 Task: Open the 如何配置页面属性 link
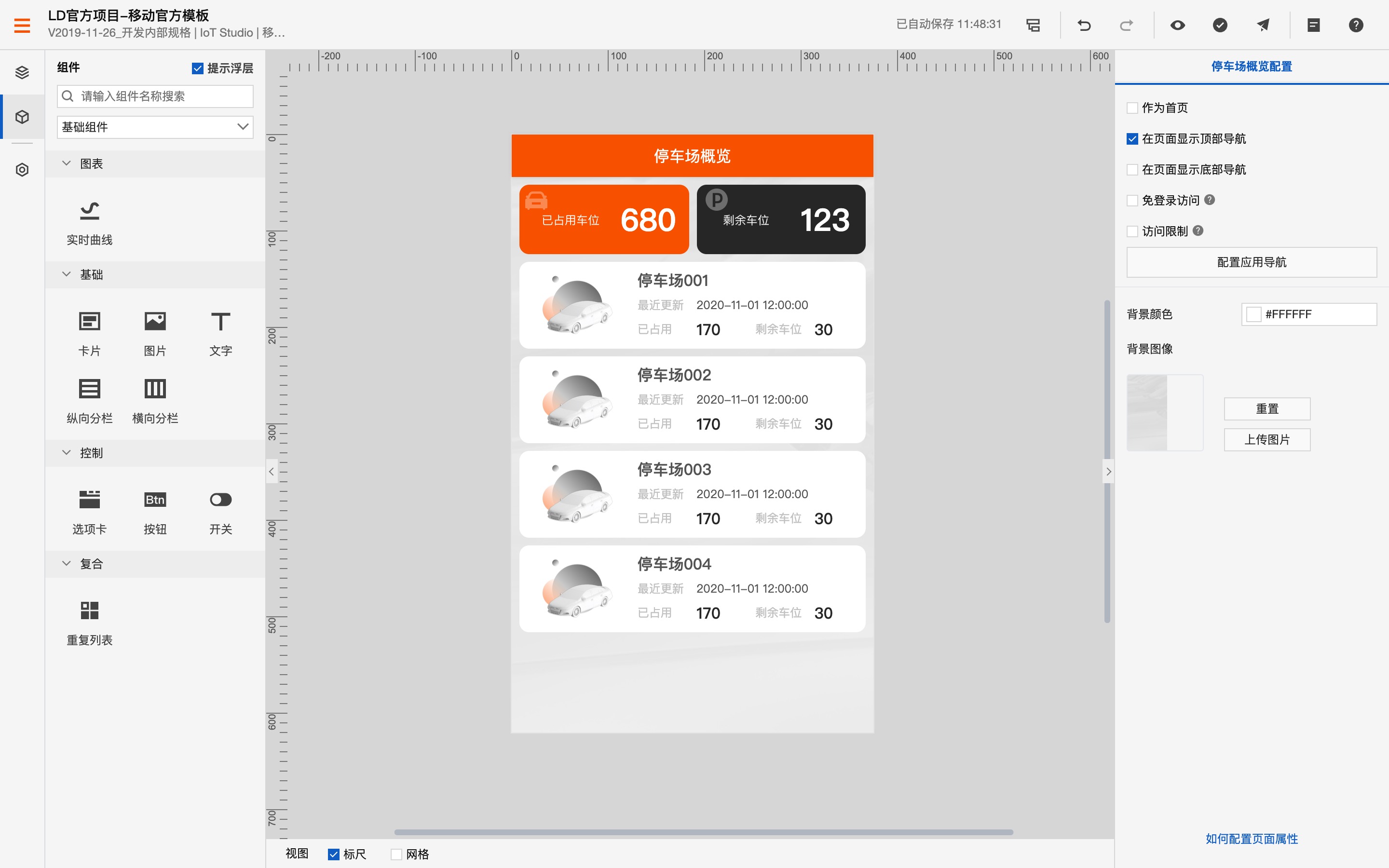tap(1251, 839)
